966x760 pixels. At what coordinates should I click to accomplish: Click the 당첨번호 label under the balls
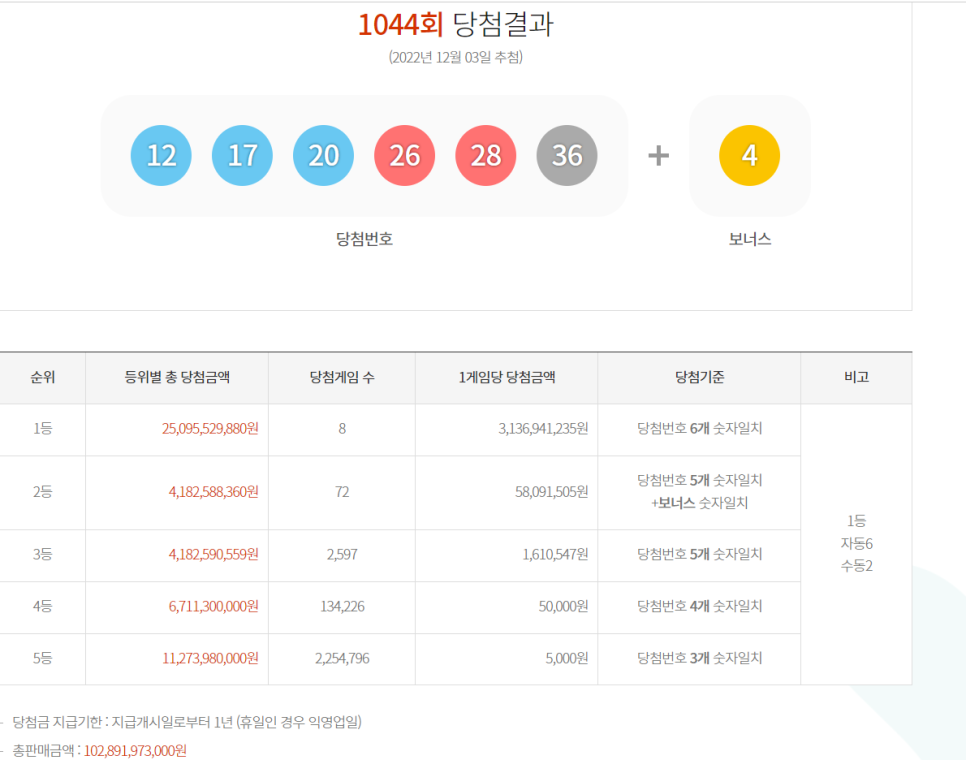coord(364,239)
